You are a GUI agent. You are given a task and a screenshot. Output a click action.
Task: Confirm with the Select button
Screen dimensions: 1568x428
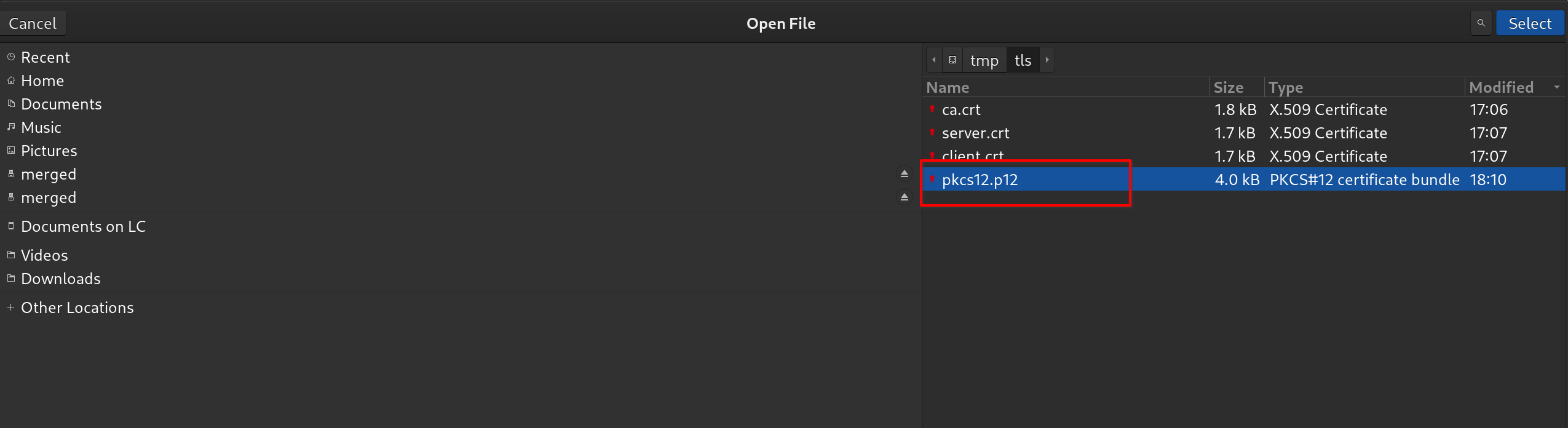1529,23
